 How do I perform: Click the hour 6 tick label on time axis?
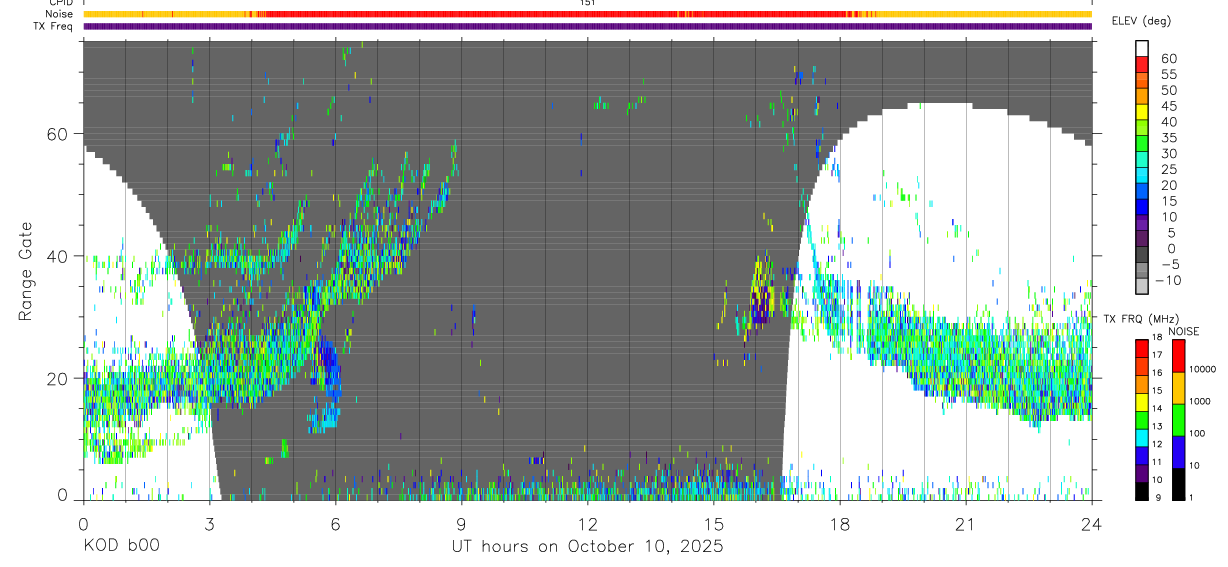tap(335, 523)
